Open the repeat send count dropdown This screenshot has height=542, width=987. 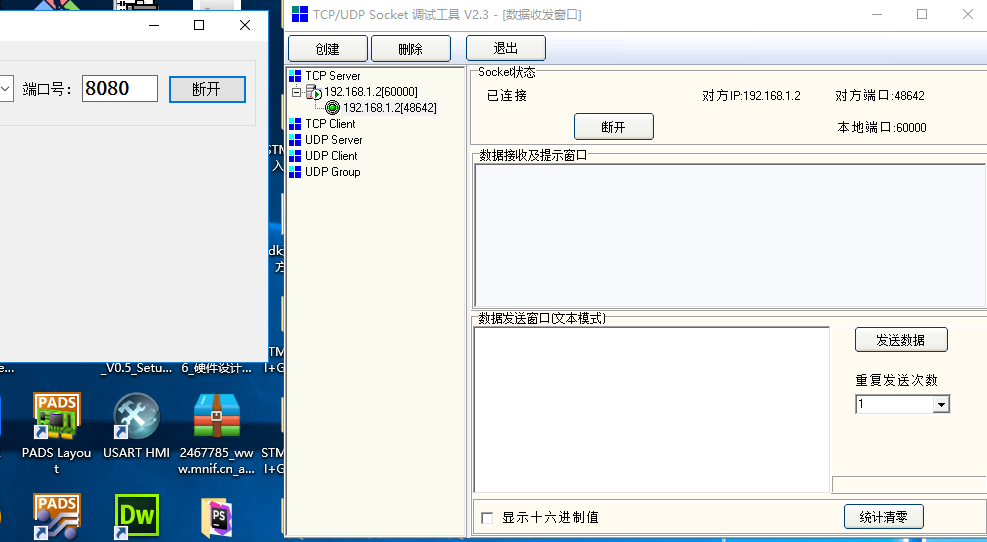[x=941, y=404]
